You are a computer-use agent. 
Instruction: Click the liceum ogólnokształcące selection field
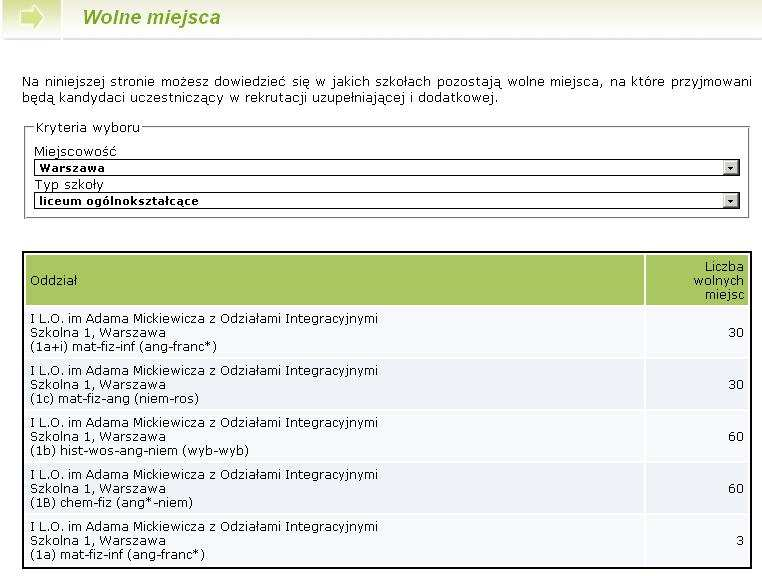[386, 201]
